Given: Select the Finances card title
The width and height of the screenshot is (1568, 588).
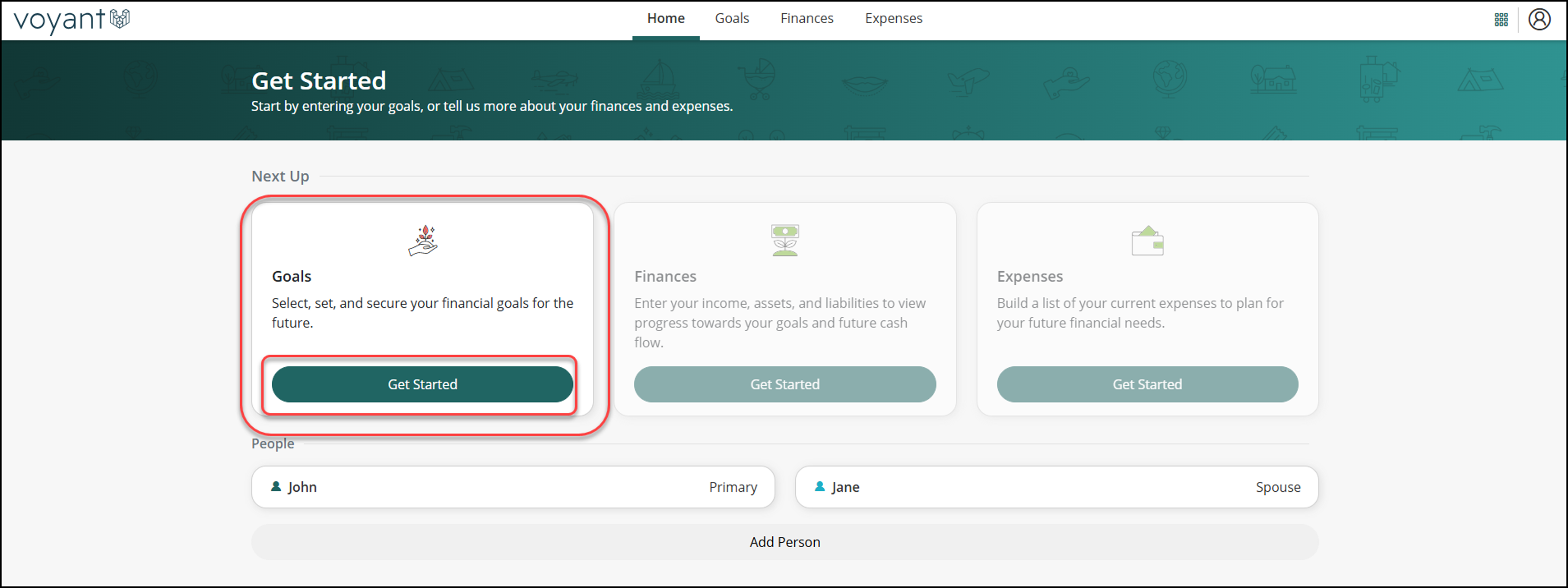Looking at the screenshot, I should [665, 276].
